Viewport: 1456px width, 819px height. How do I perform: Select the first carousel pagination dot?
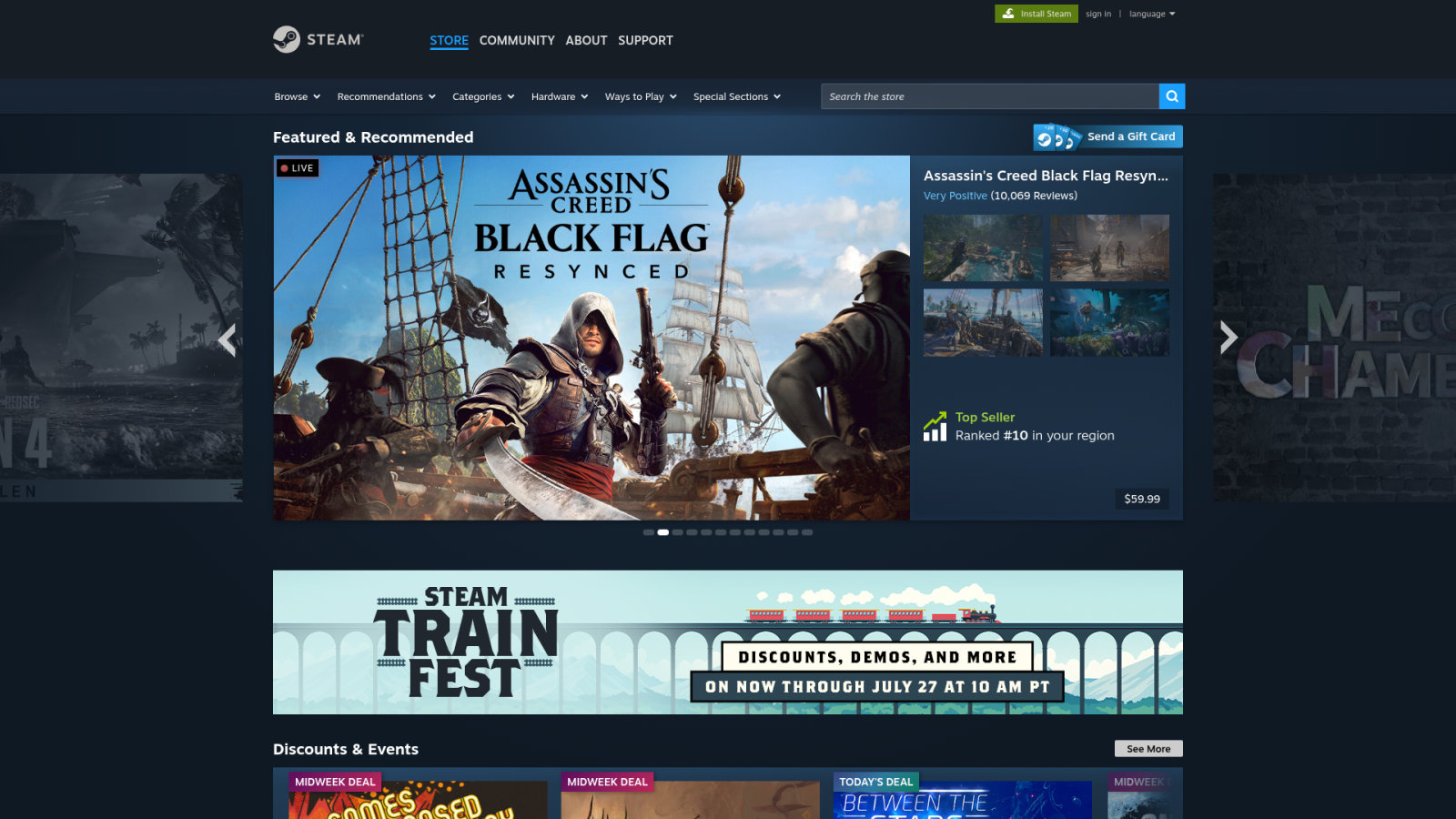[649, 532]
